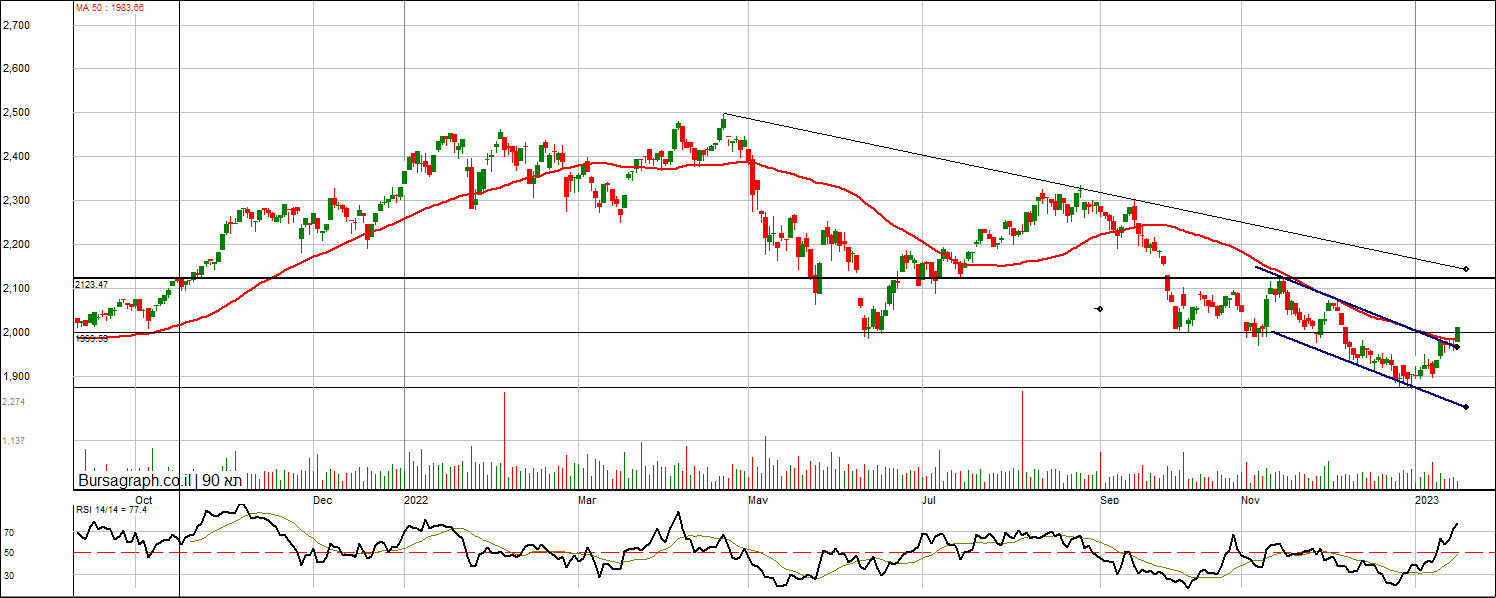Select the 1,900 price axis label
1496x598 pixels.
coord(16,377)
